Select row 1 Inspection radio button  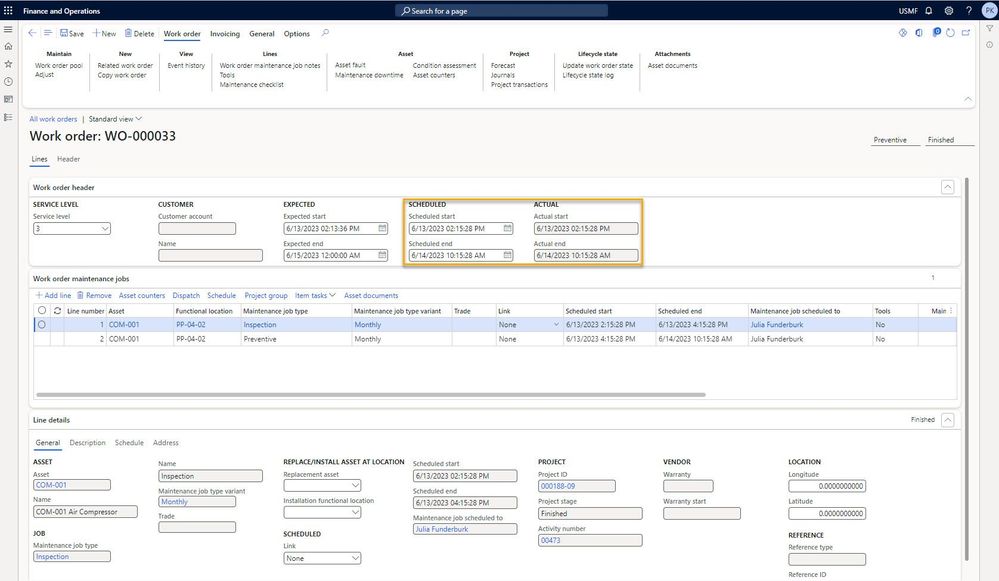(42, 324)
